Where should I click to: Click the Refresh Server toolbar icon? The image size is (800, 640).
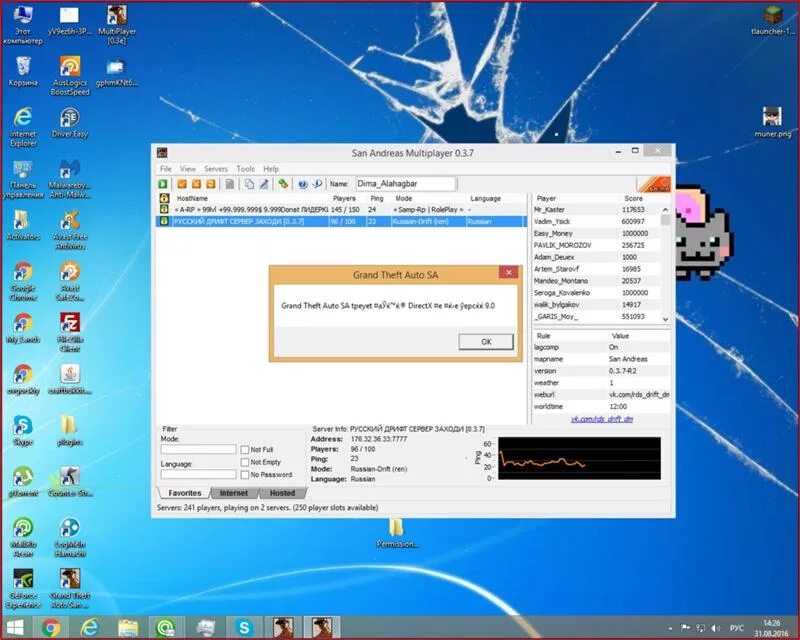point(211,184)
